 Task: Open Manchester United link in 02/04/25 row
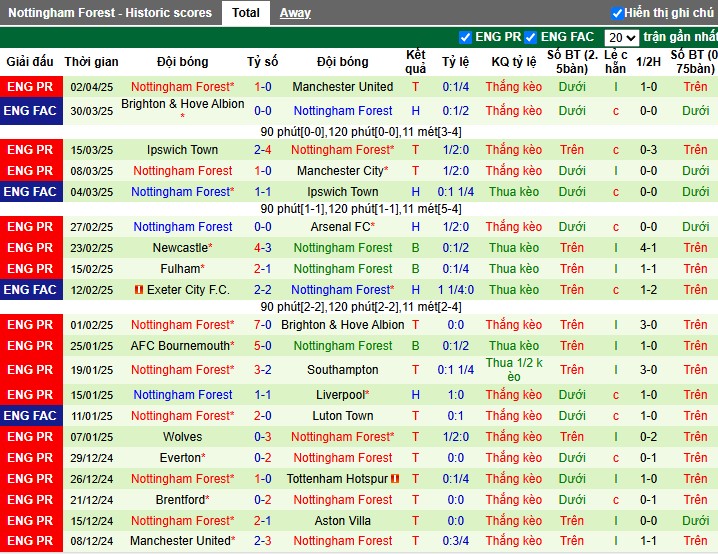pos(343,87)
